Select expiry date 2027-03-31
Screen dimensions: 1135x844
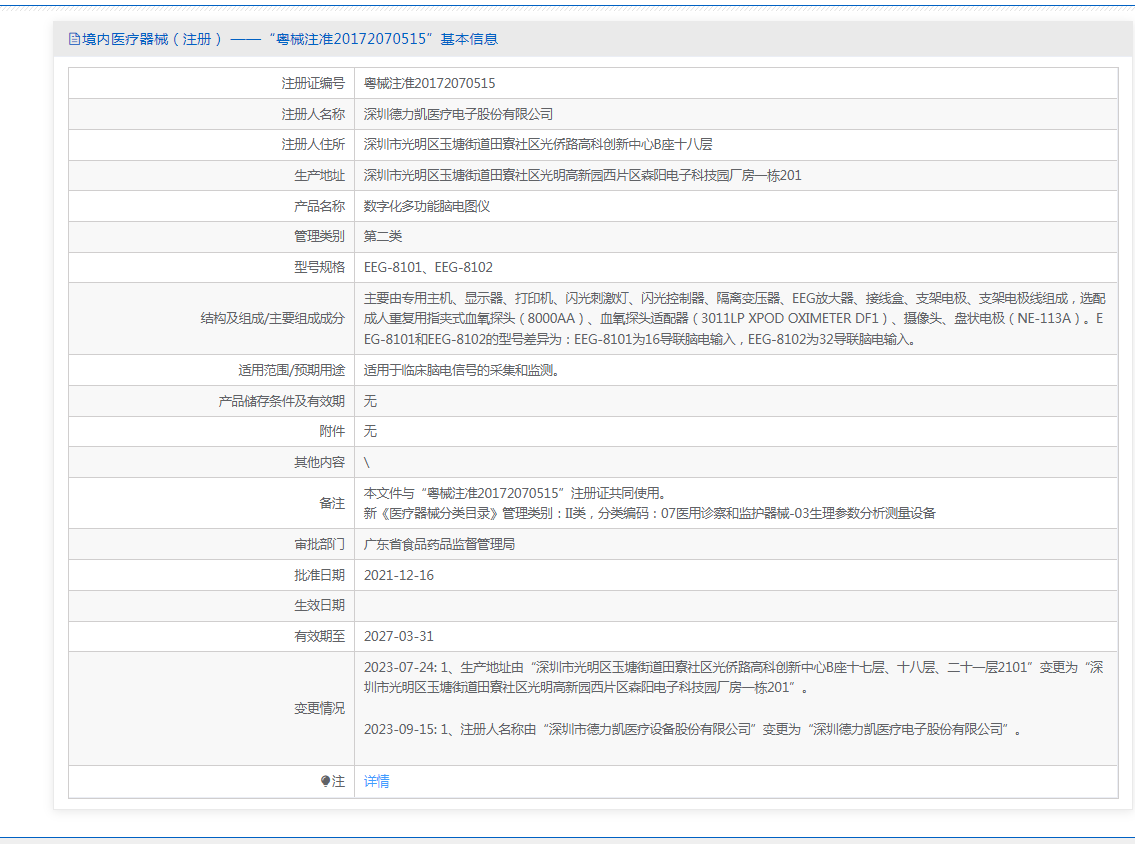[x=399, y=636]
